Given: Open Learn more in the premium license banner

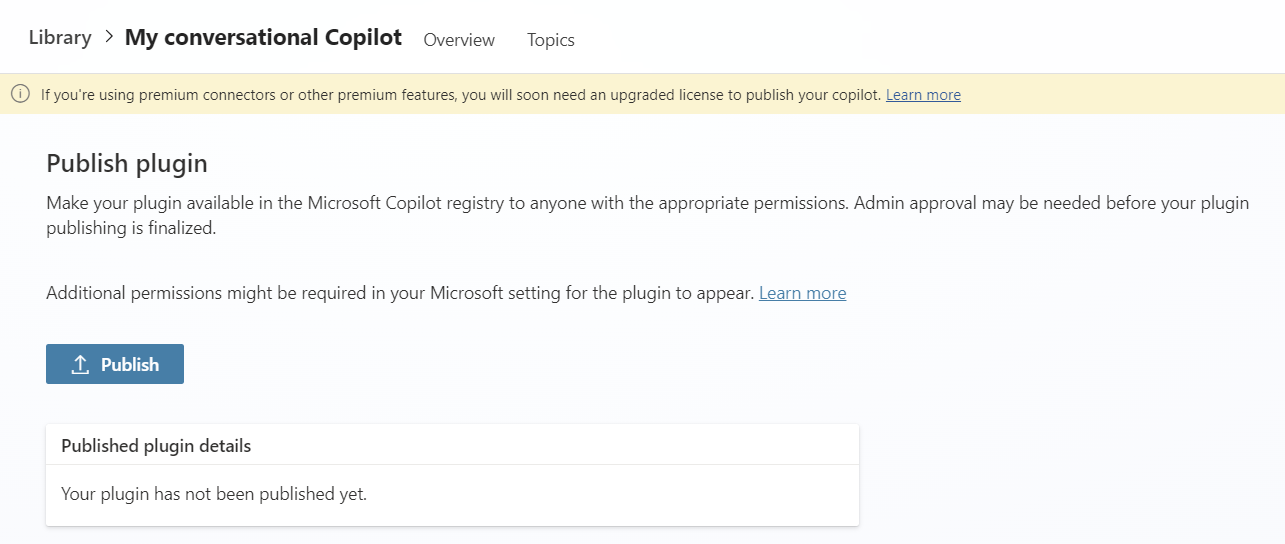Looking at the screenshot, I should 923,95.
